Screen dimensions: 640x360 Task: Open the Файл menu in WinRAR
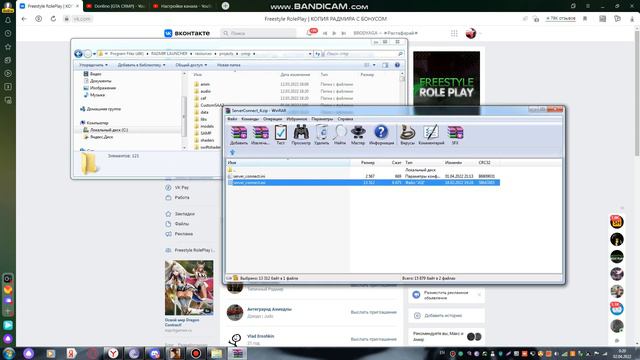click(x=232, y=119)
